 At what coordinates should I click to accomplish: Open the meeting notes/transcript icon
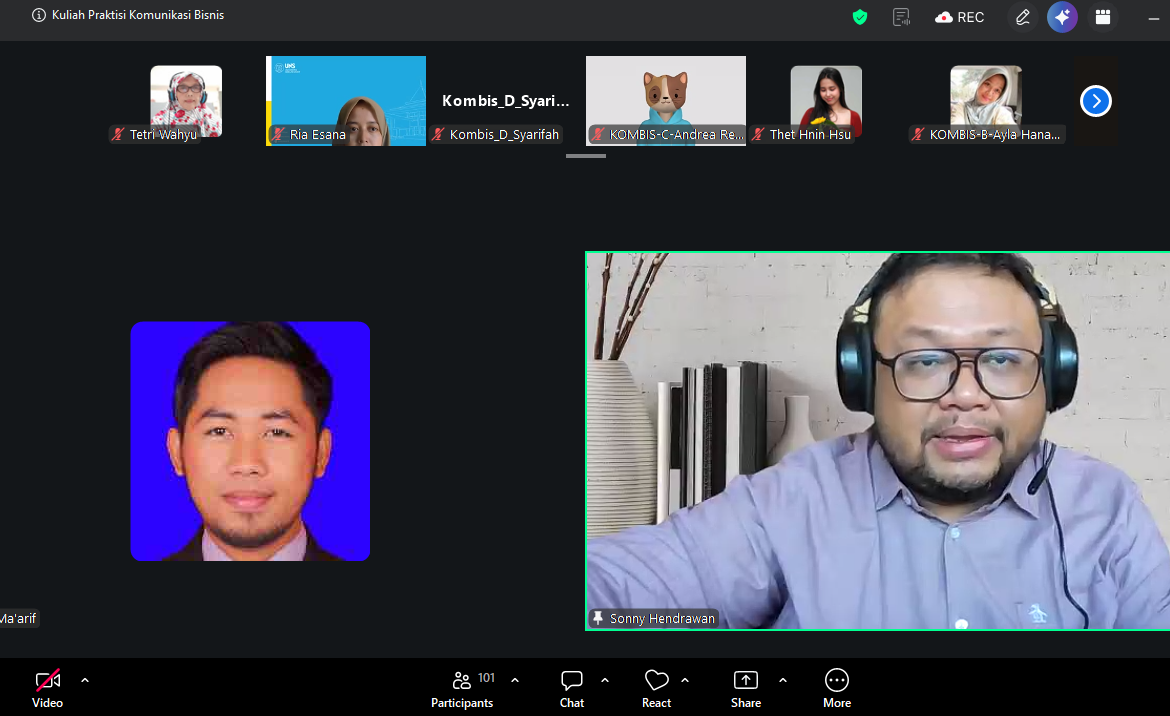(901, 16)
